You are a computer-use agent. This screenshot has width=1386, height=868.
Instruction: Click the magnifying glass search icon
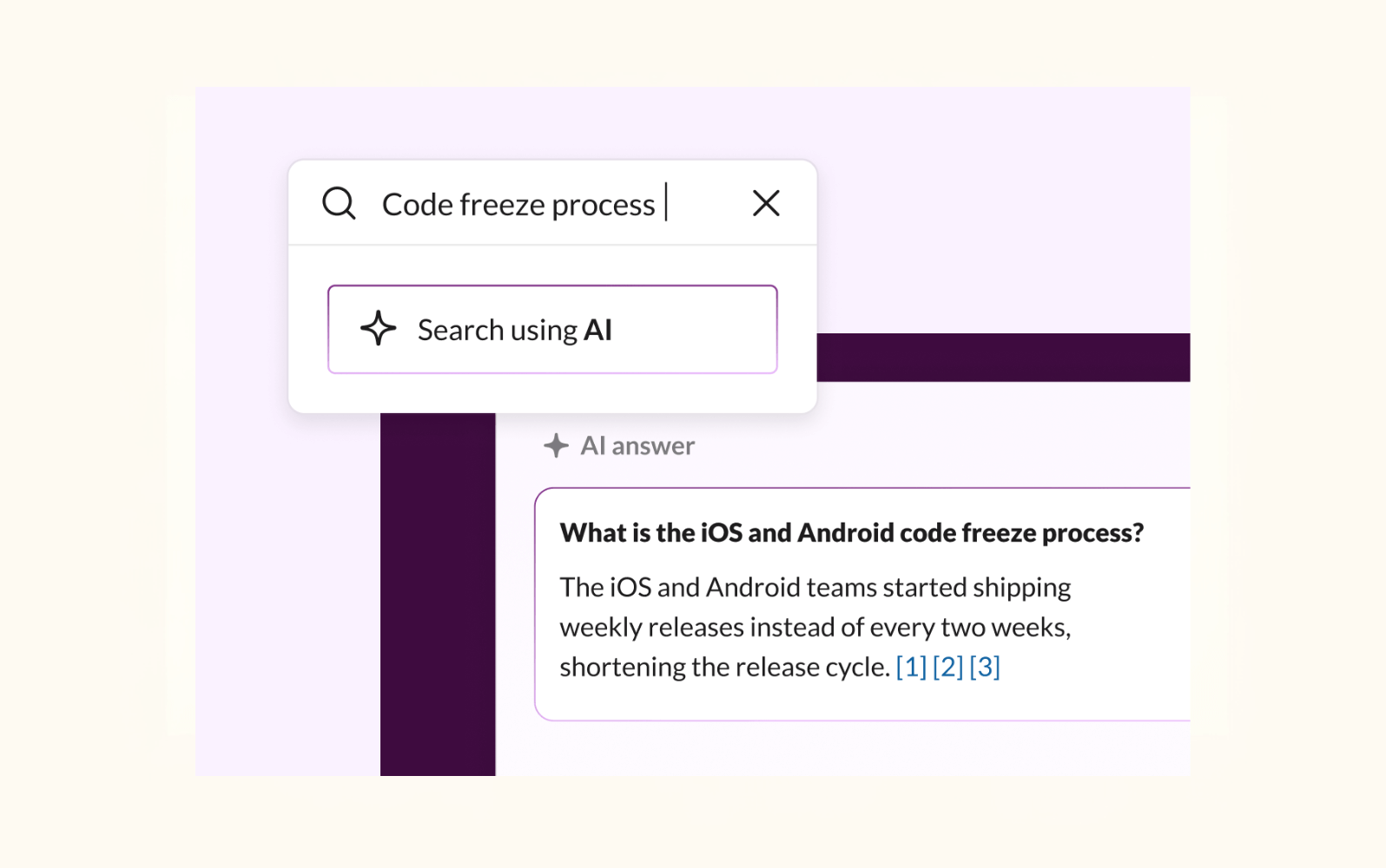coord(339,204)
